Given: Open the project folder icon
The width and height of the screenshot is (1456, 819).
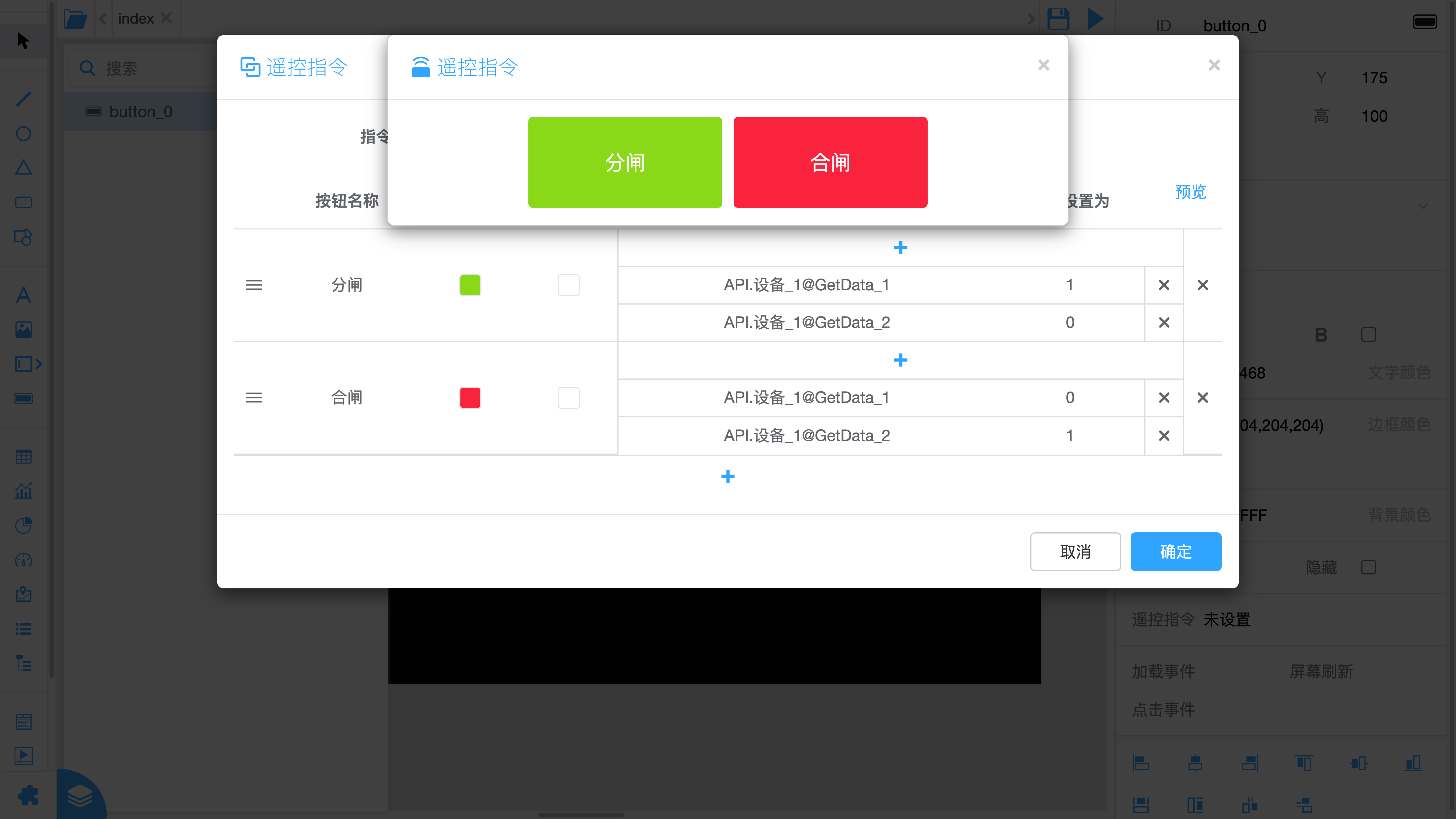Looking at the screenshot, I should (75, 19).
